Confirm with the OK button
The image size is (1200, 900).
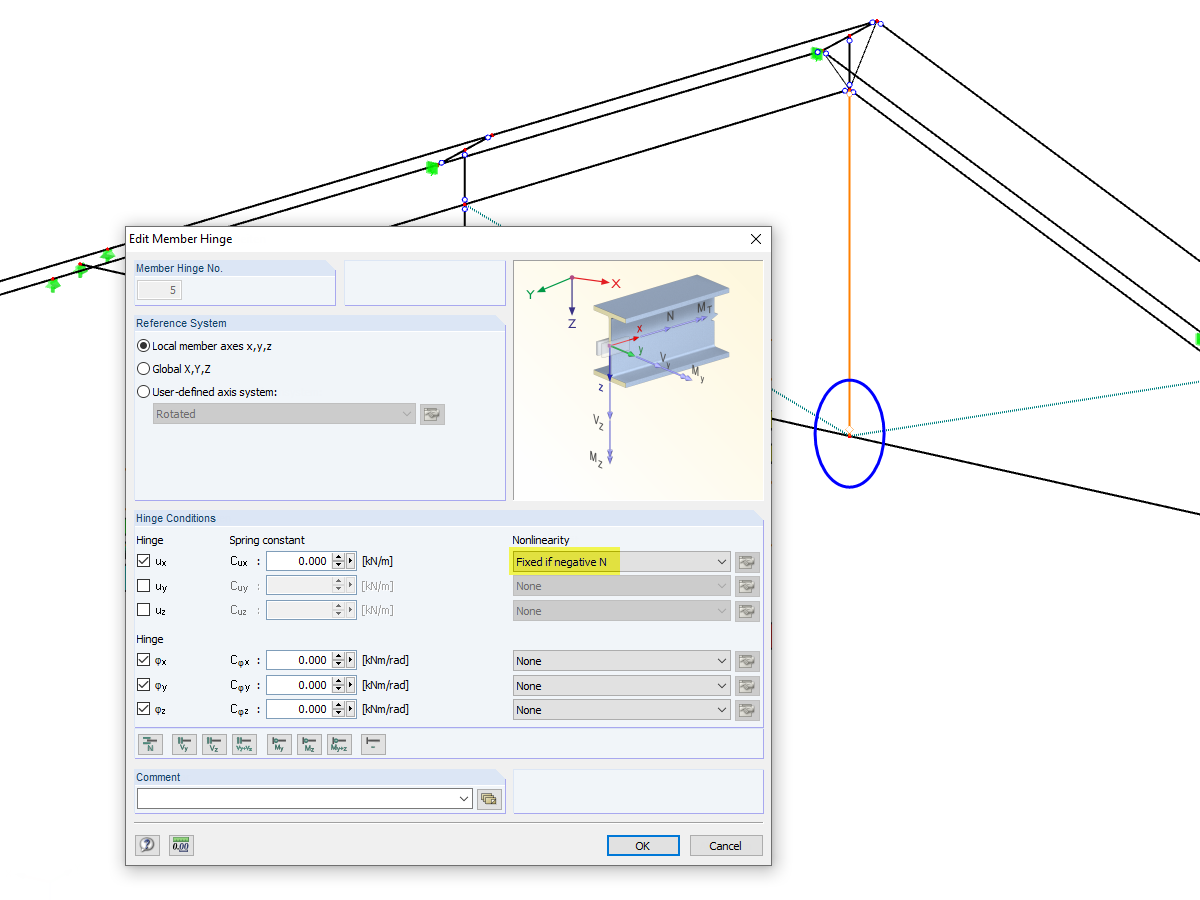tap(643, 845)
